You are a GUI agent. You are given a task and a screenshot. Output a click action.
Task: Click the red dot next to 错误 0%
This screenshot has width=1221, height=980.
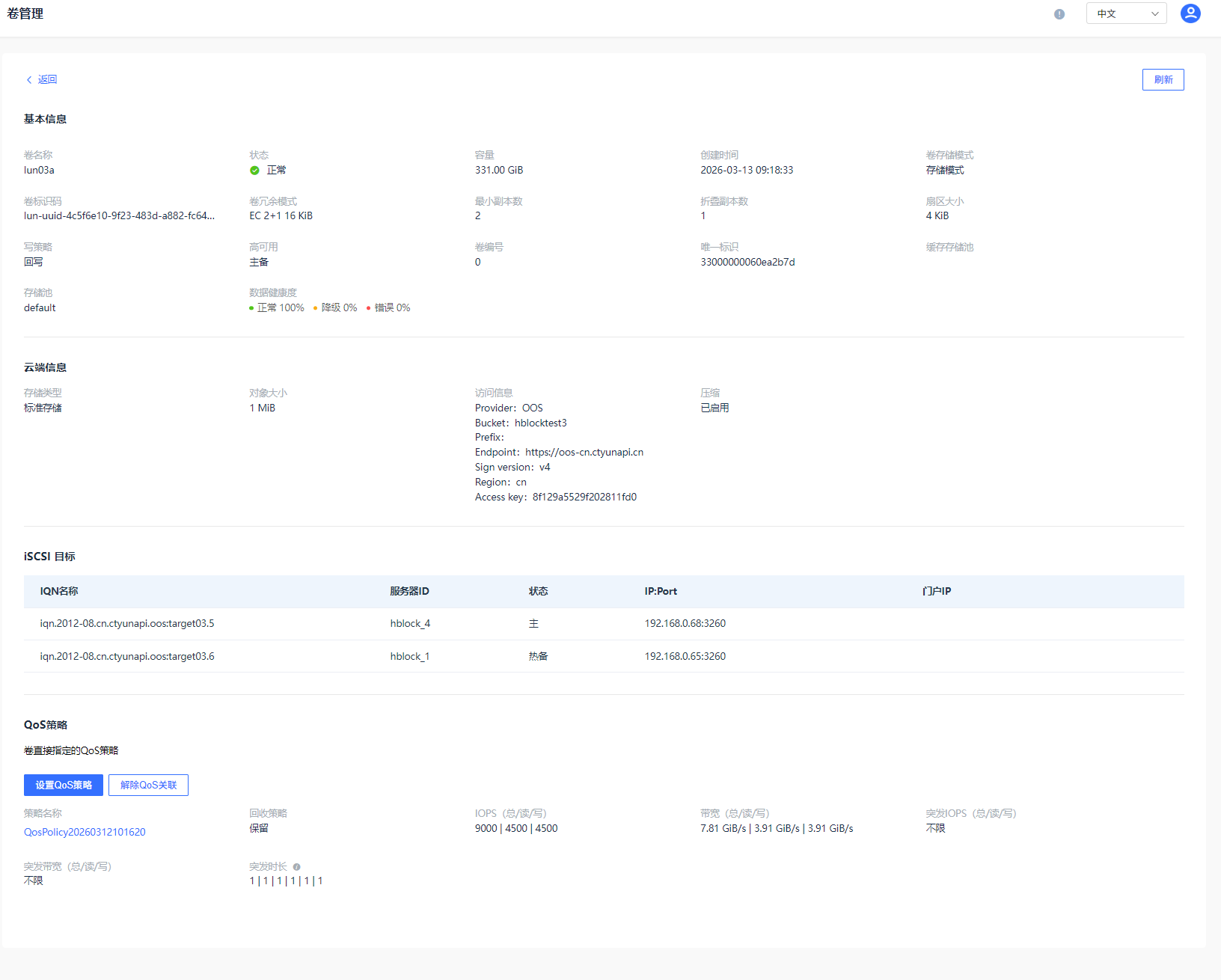(x=369, y=308)
